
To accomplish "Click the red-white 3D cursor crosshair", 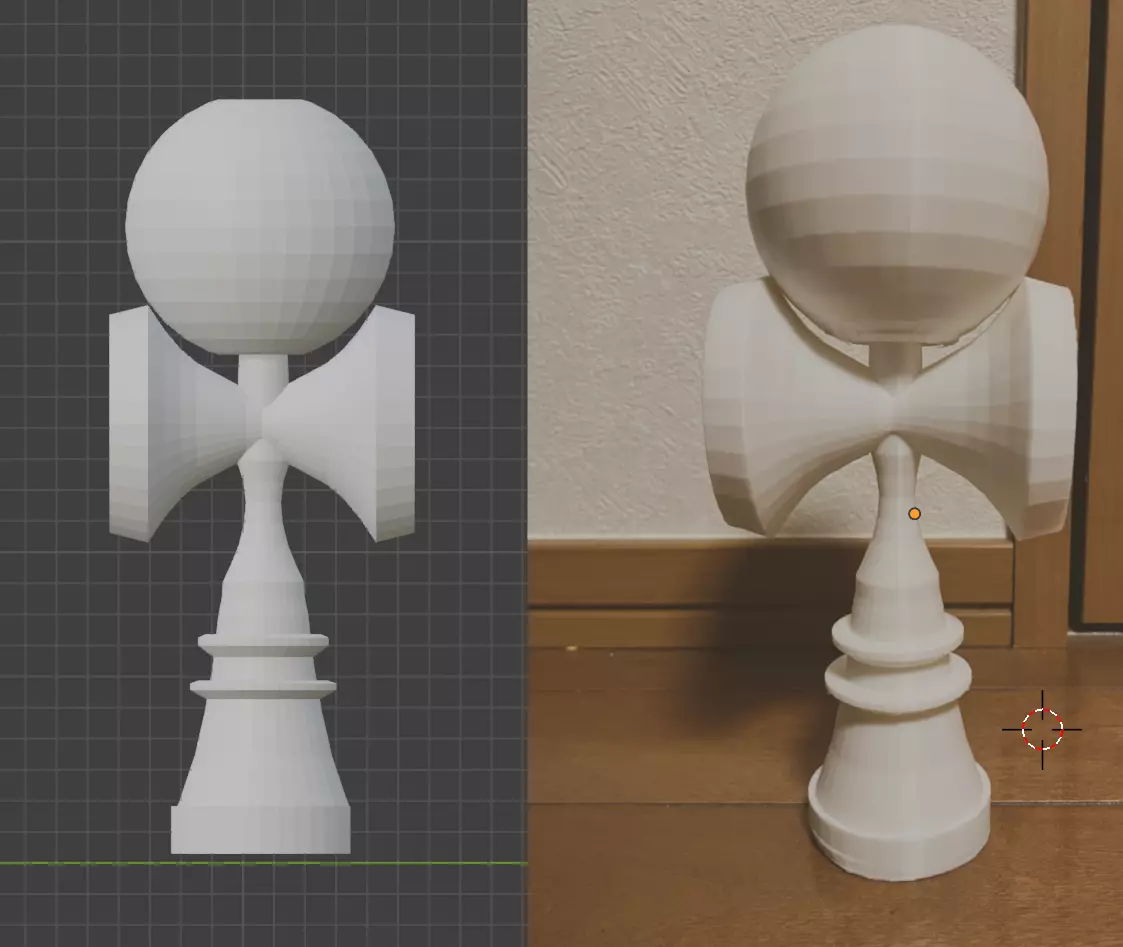I will (x=1042, y=730).
